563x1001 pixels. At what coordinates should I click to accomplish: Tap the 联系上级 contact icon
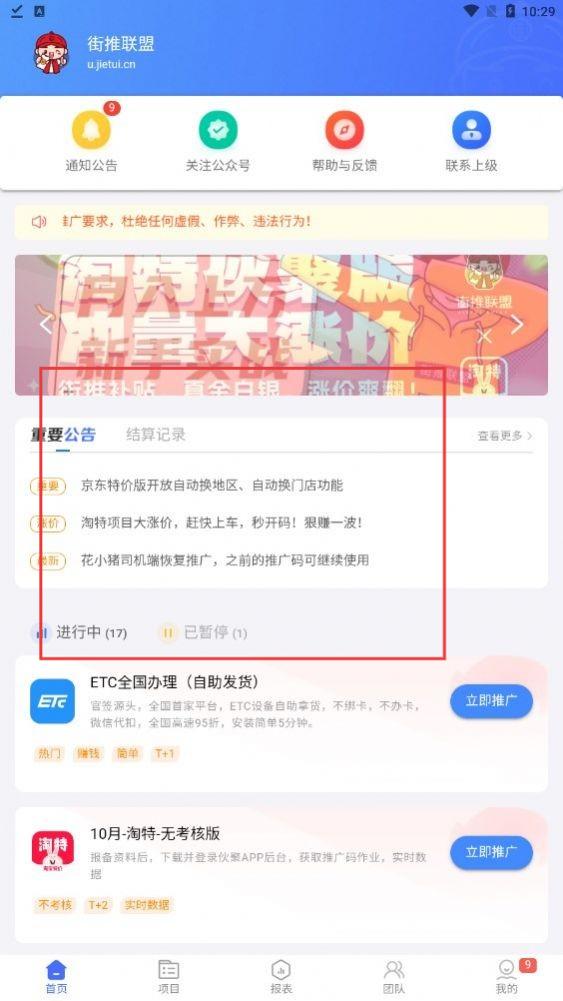[471, 130]
